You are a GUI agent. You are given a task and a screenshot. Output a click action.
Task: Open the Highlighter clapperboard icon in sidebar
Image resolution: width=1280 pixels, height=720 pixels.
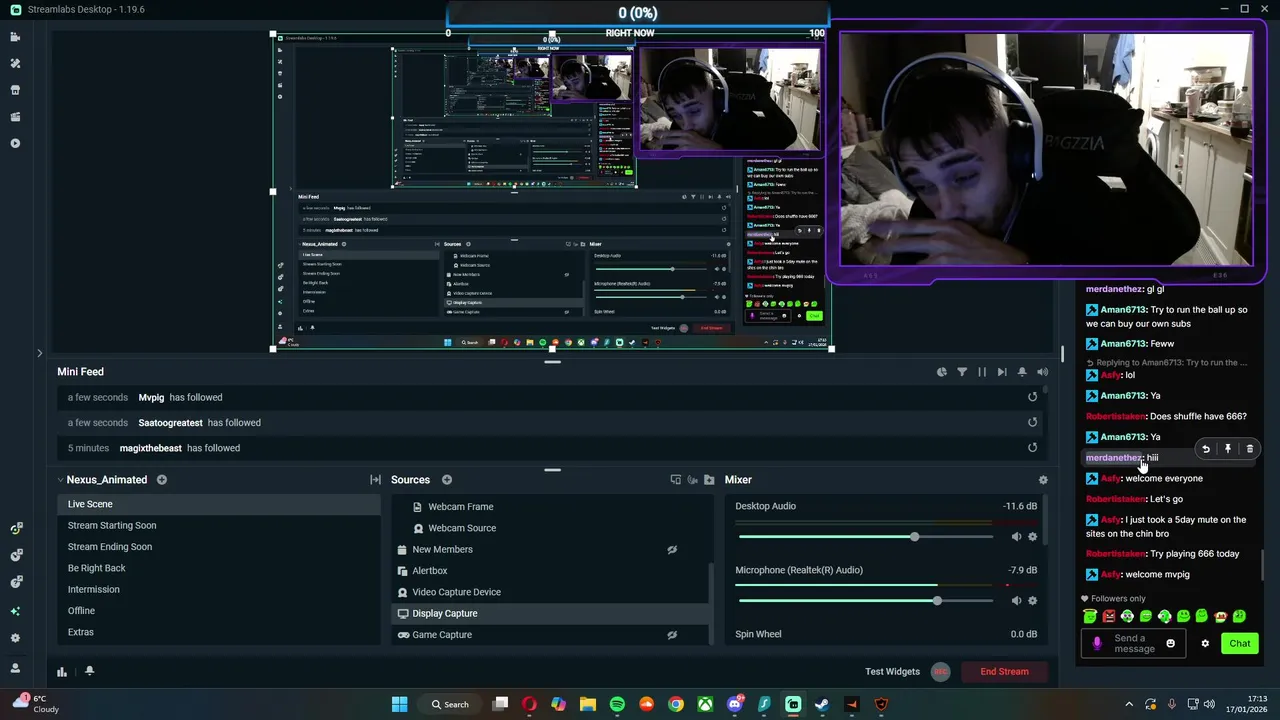point(15,117)
